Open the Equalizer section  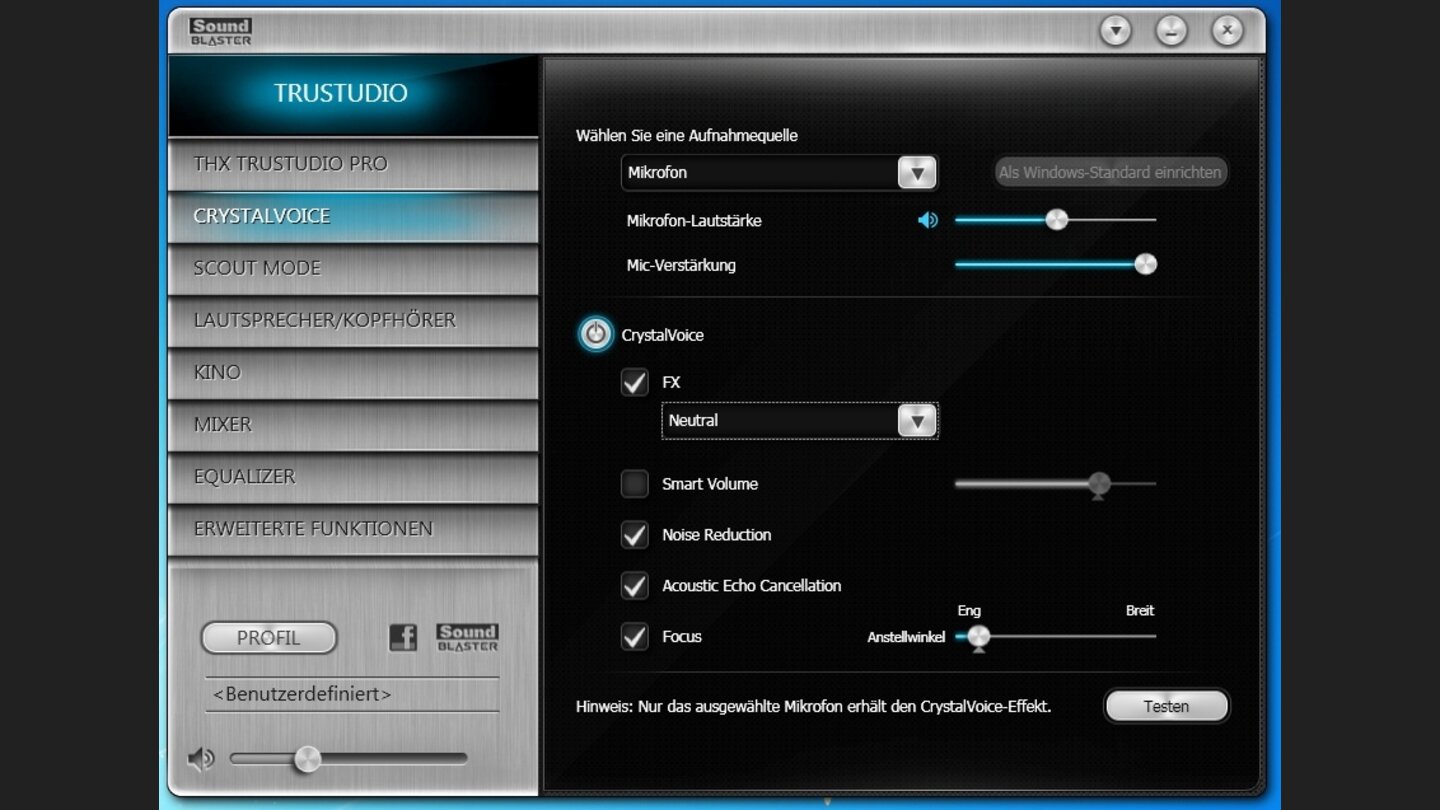click(x=353, y=476)
